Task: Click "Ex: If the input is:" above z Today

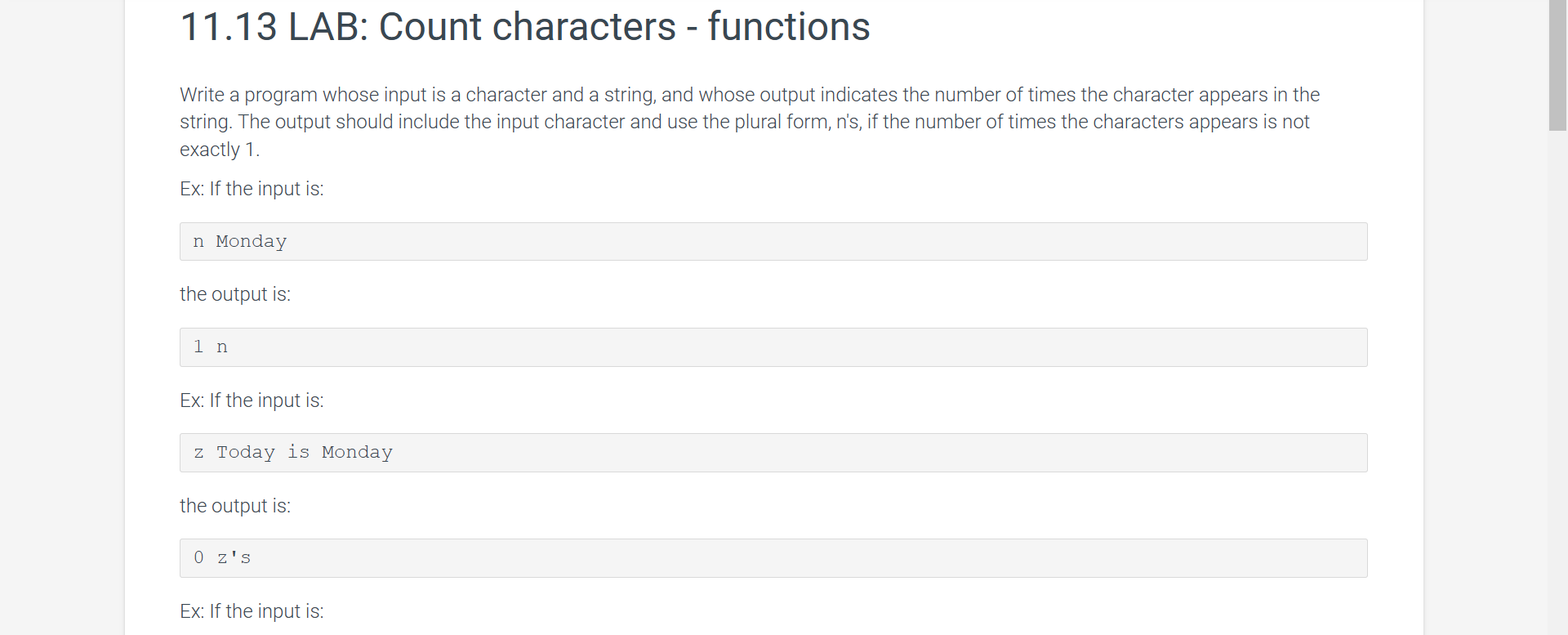Action: [252, 400]
